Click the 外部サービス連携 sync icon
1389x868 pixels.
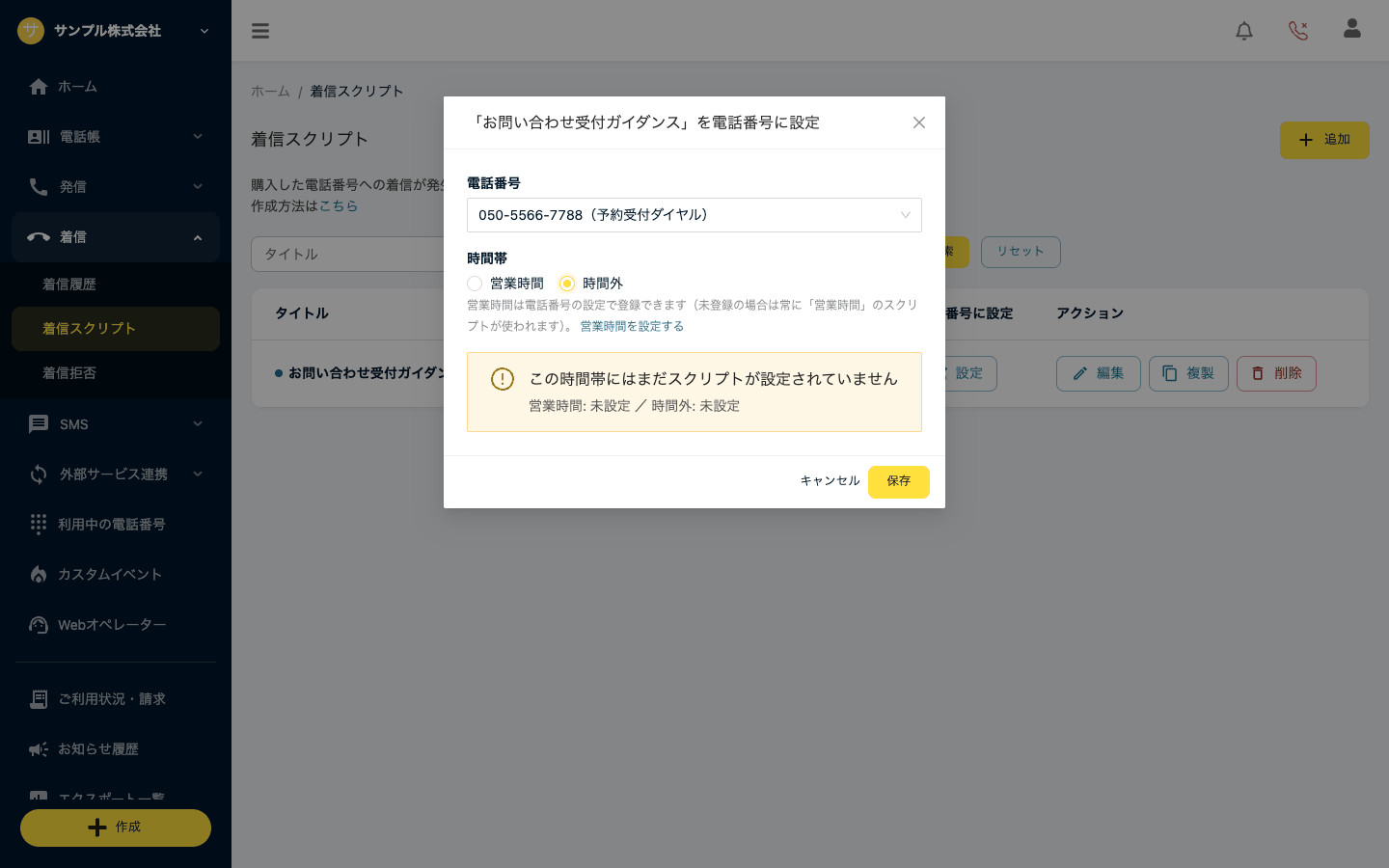pos(39,475)
